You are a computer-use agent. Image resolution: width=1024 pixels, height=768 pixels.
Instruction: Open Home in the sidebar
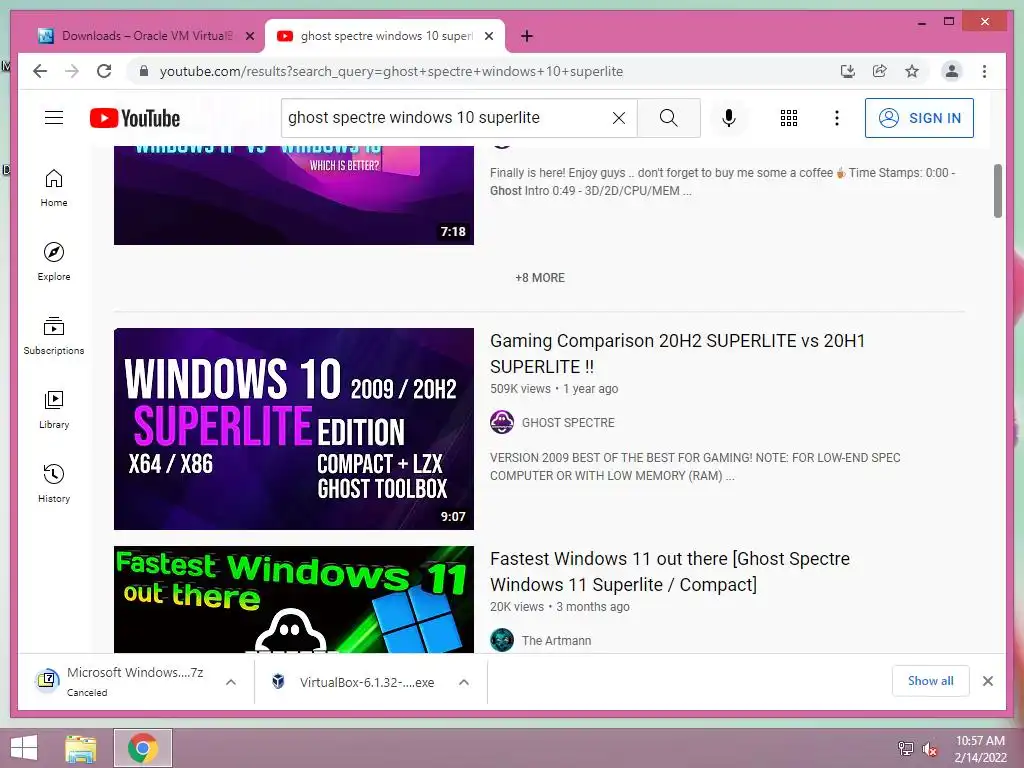coord(54,188)
